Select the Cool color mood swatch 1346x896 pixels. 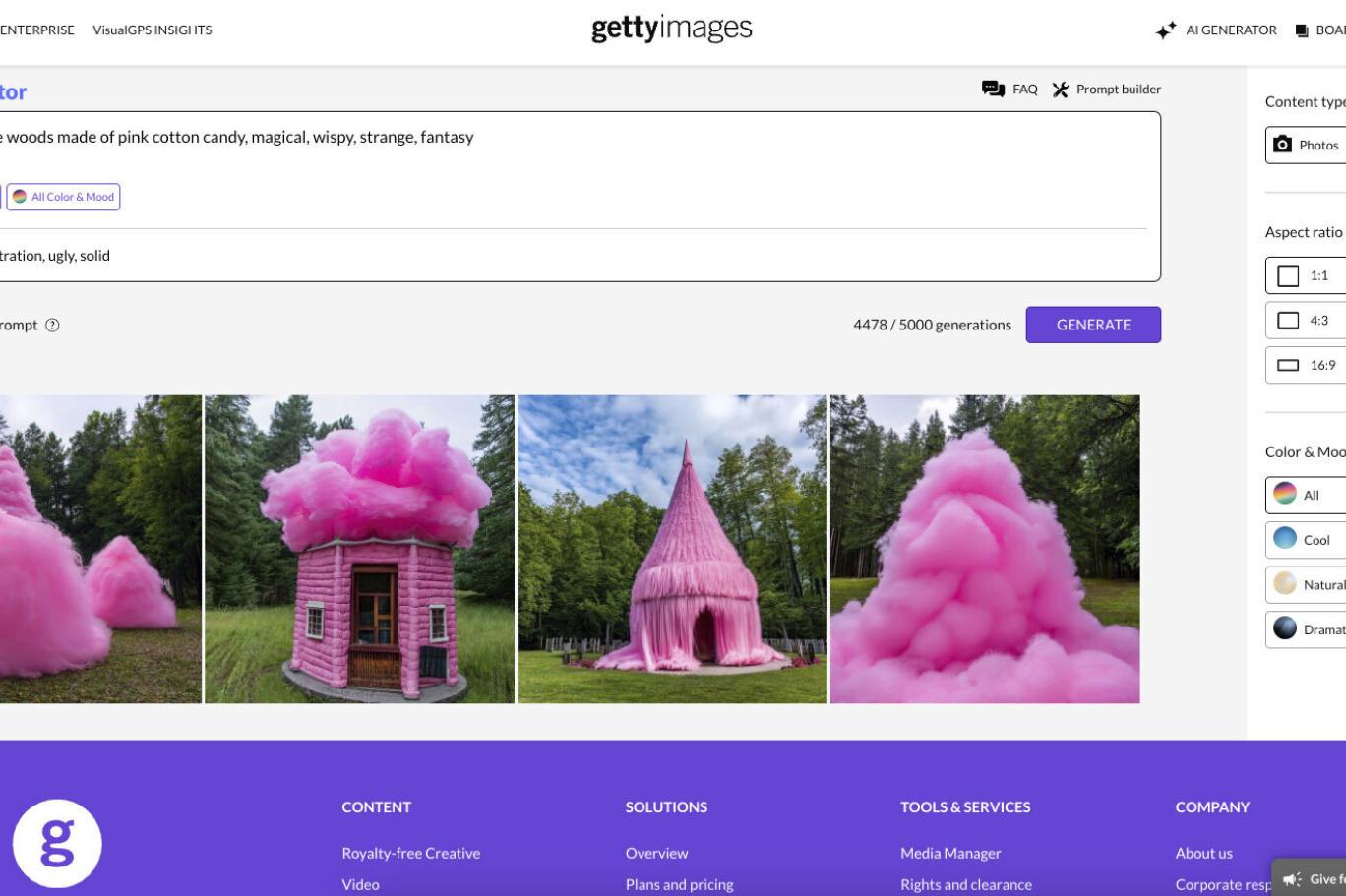(1286, 539)
